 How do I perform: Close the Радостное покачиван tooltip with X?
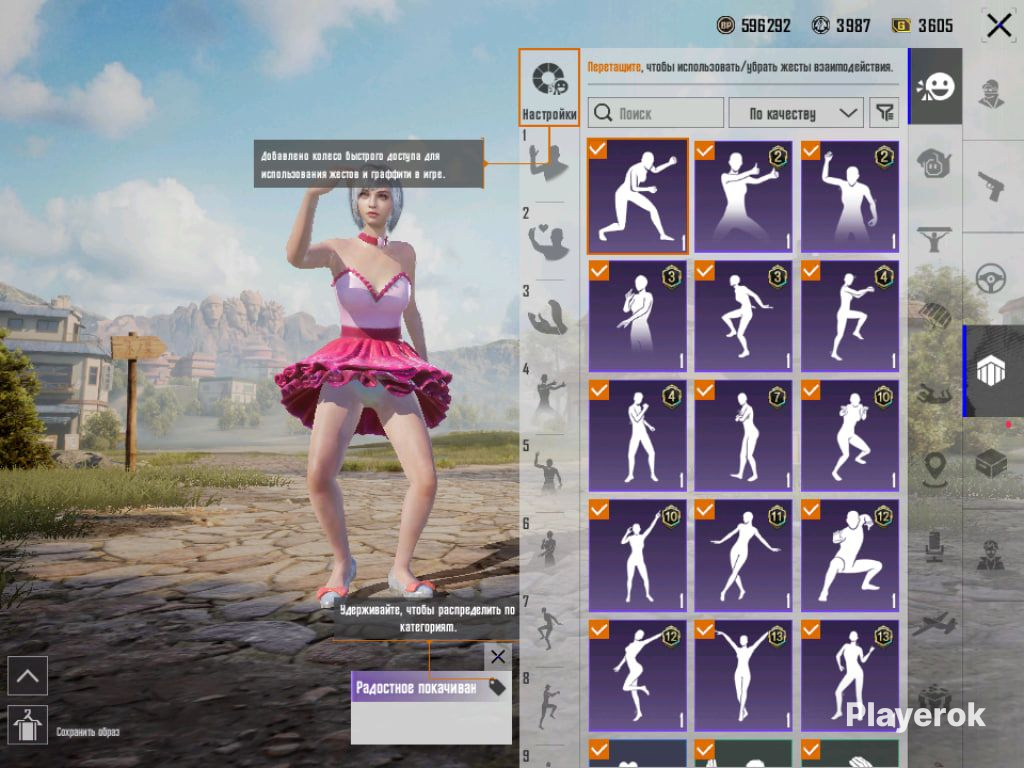[498, 656]
